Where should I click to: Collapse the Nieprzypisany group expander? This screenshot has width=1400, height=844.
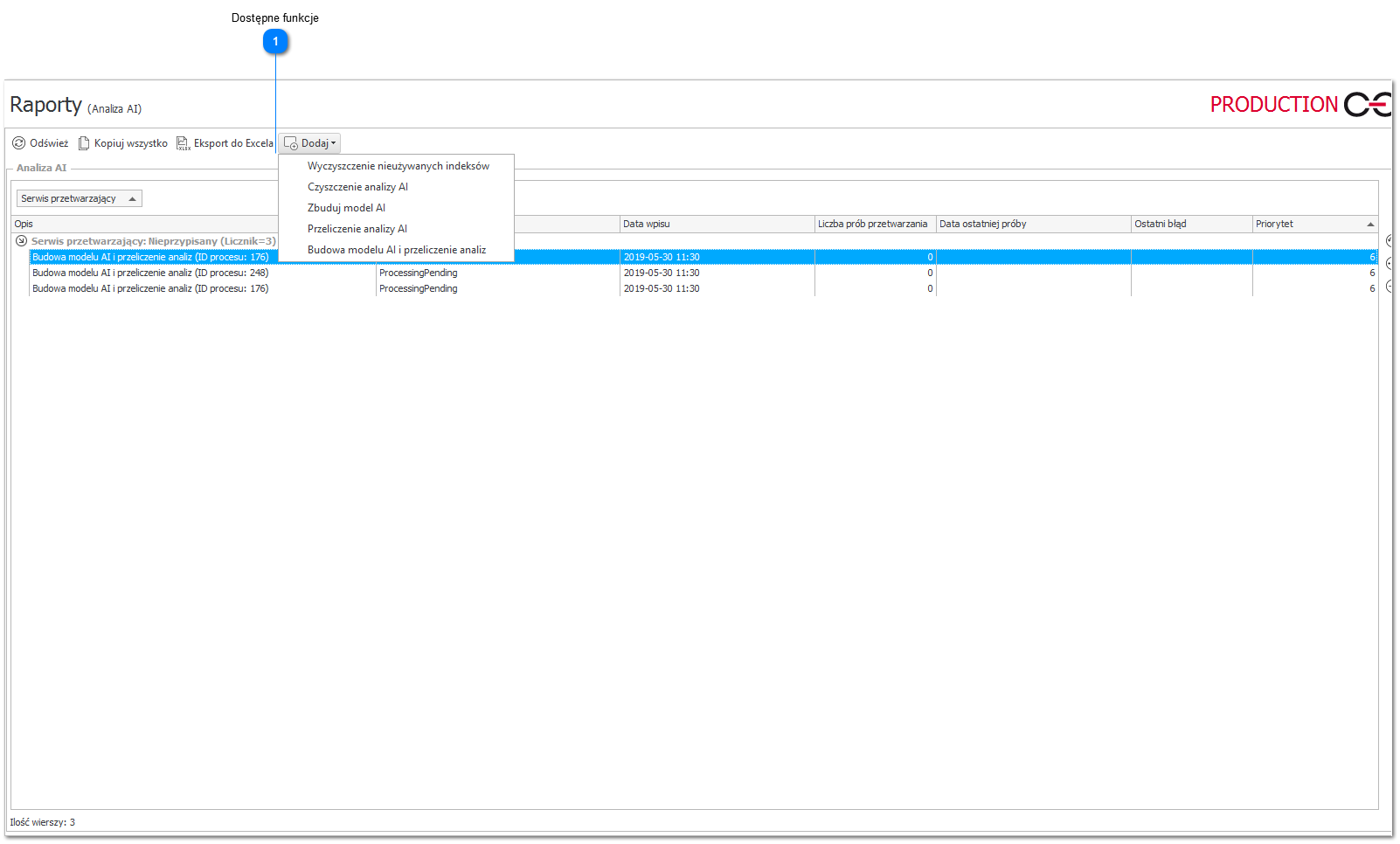tap(21, 241)
